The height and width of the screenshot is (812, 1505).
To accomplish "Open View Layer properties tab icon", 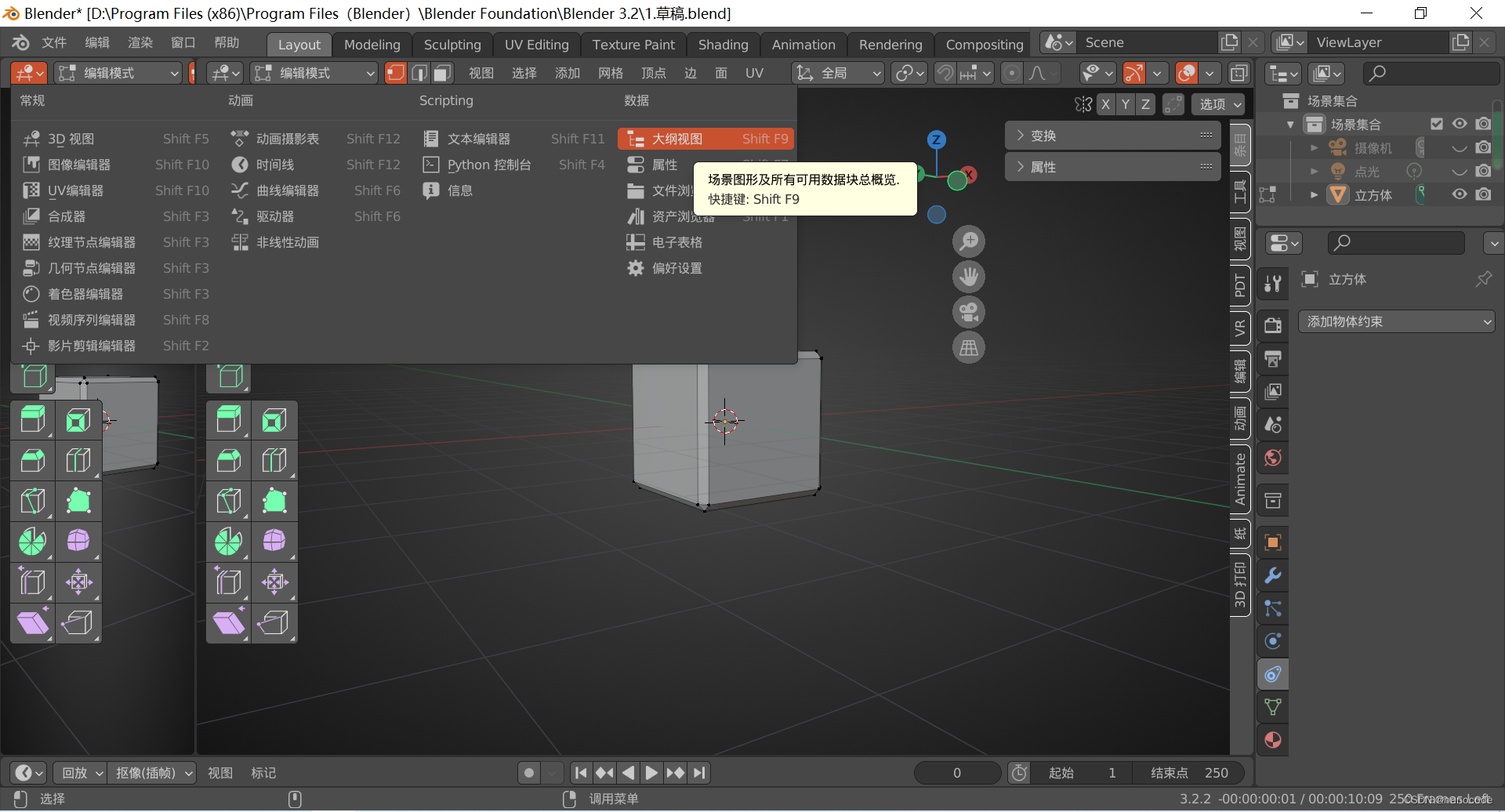I will (1273, 391).
